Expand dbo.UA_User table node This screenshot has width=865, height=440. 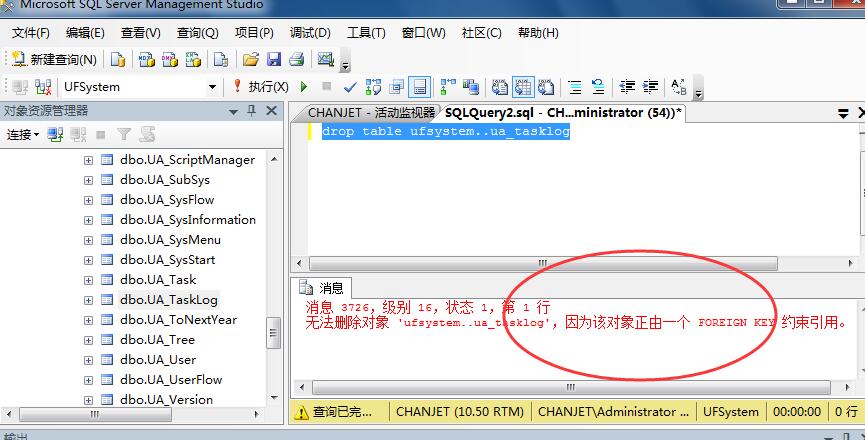pos(88,360)
